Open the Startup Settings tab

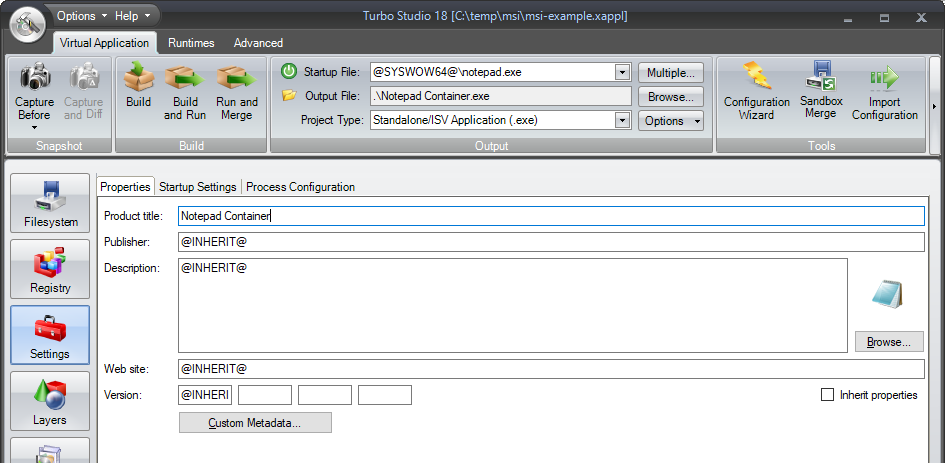coord(198,187)
